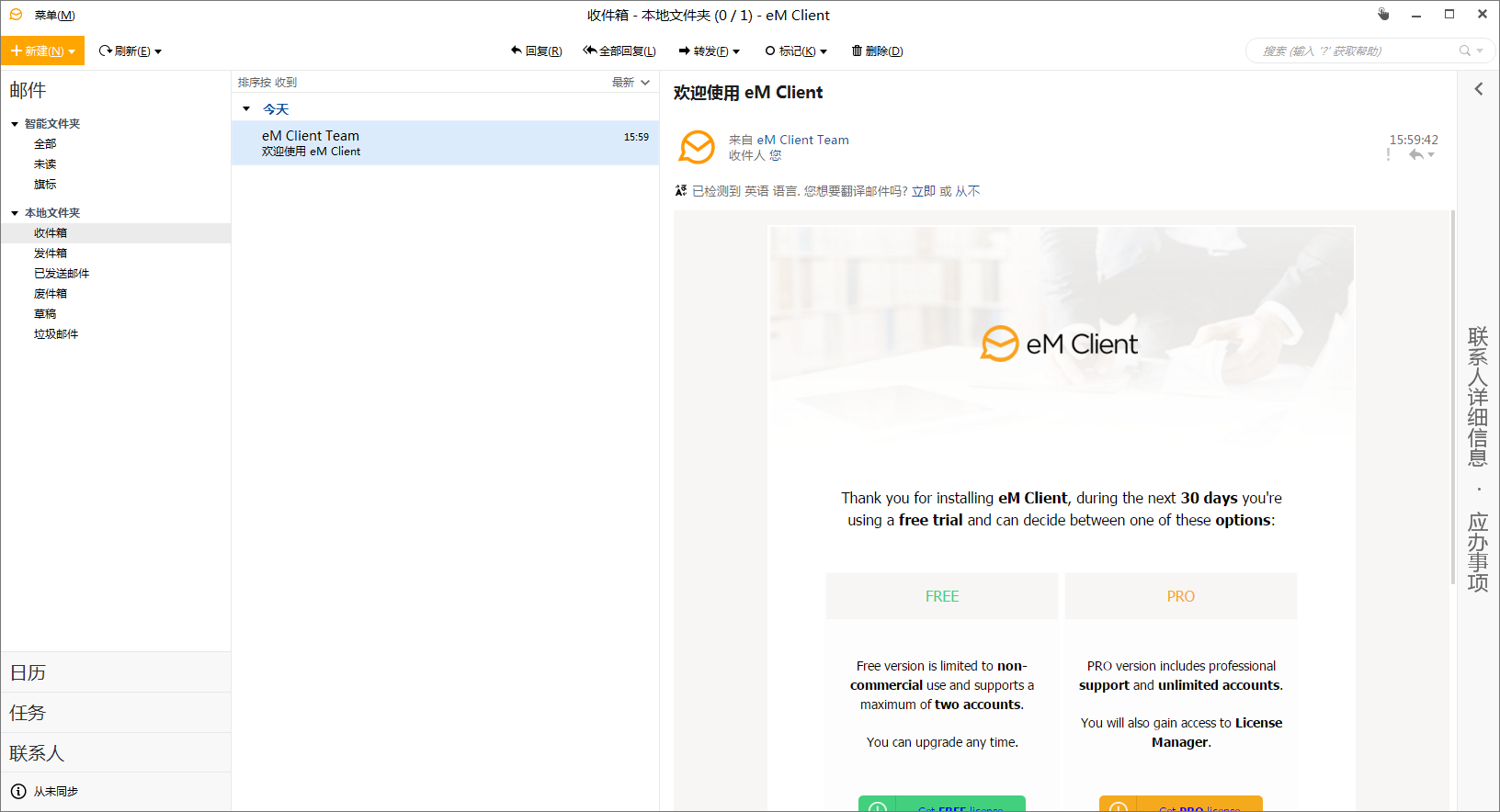The width and height of the screenshot is (1500, 812).
Task: Switch to 任务 tasks section
Action: pos(116,713)
